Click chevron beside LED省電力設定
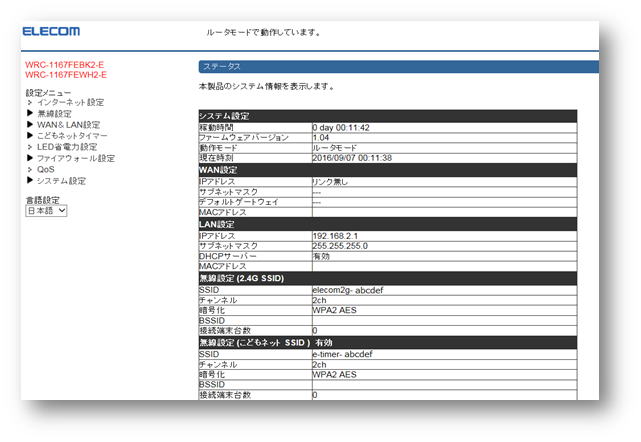This screenshot has width=641, height=442. pyautogui.click(x=30, y=147)
